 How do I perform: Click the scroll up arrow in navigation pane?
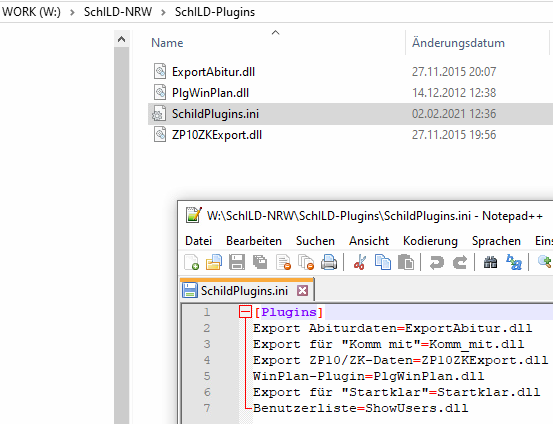(122, 40)
